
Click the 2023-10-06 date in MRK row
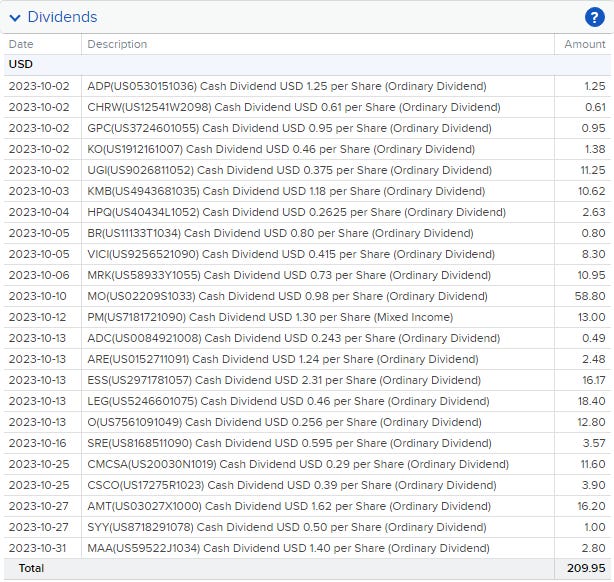pos(39,275)
